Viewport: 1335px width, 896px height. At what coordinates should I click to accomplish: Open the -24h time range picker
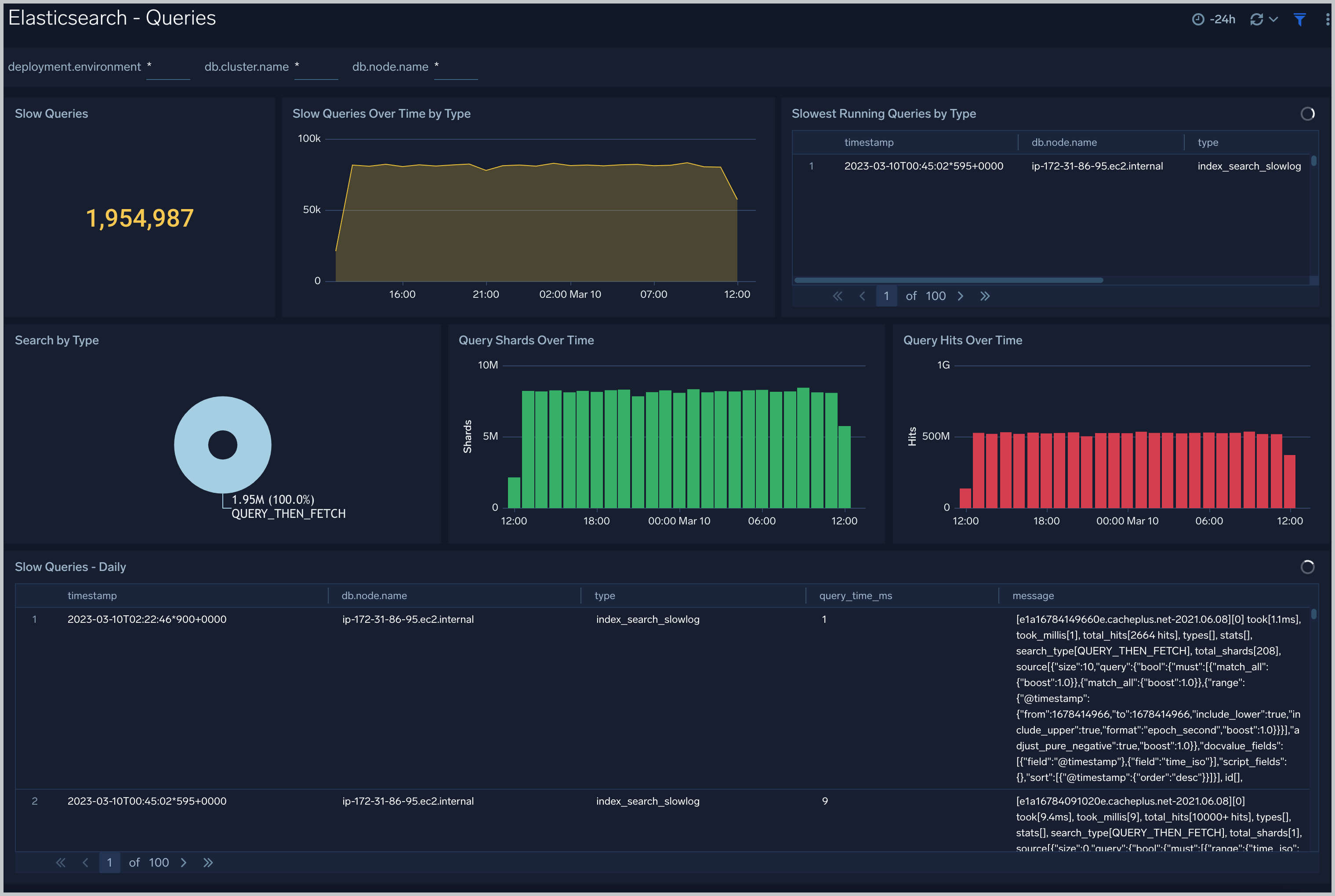(1213, 19)
